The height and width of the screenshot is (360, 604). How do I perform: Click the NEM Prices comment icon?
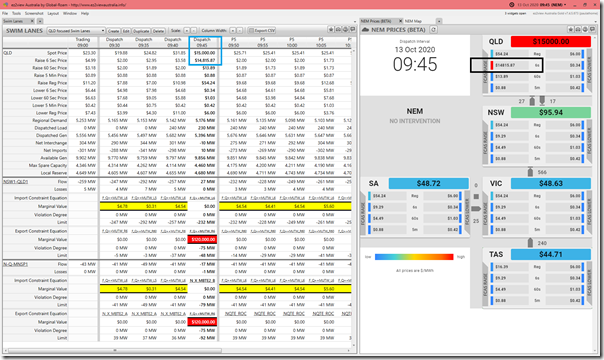593,29
